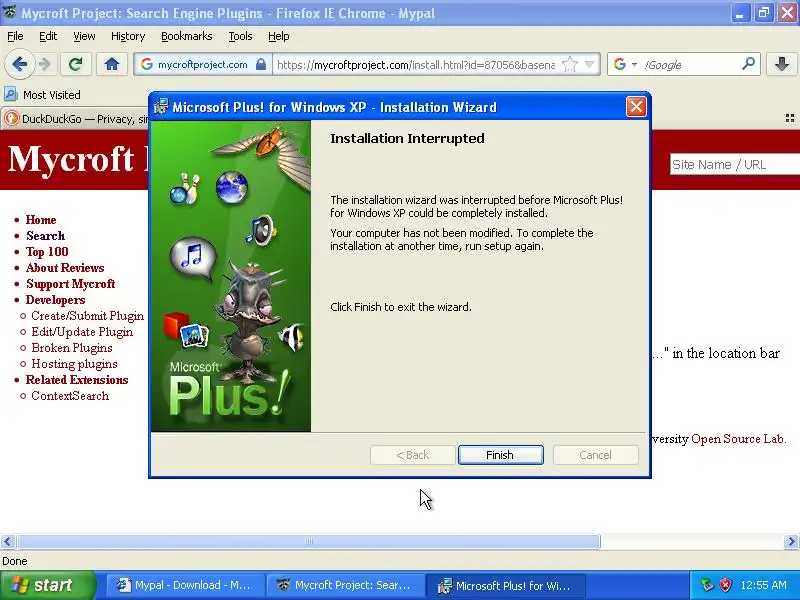
Task: Bookmark page with the star icon
Action: 569,64
